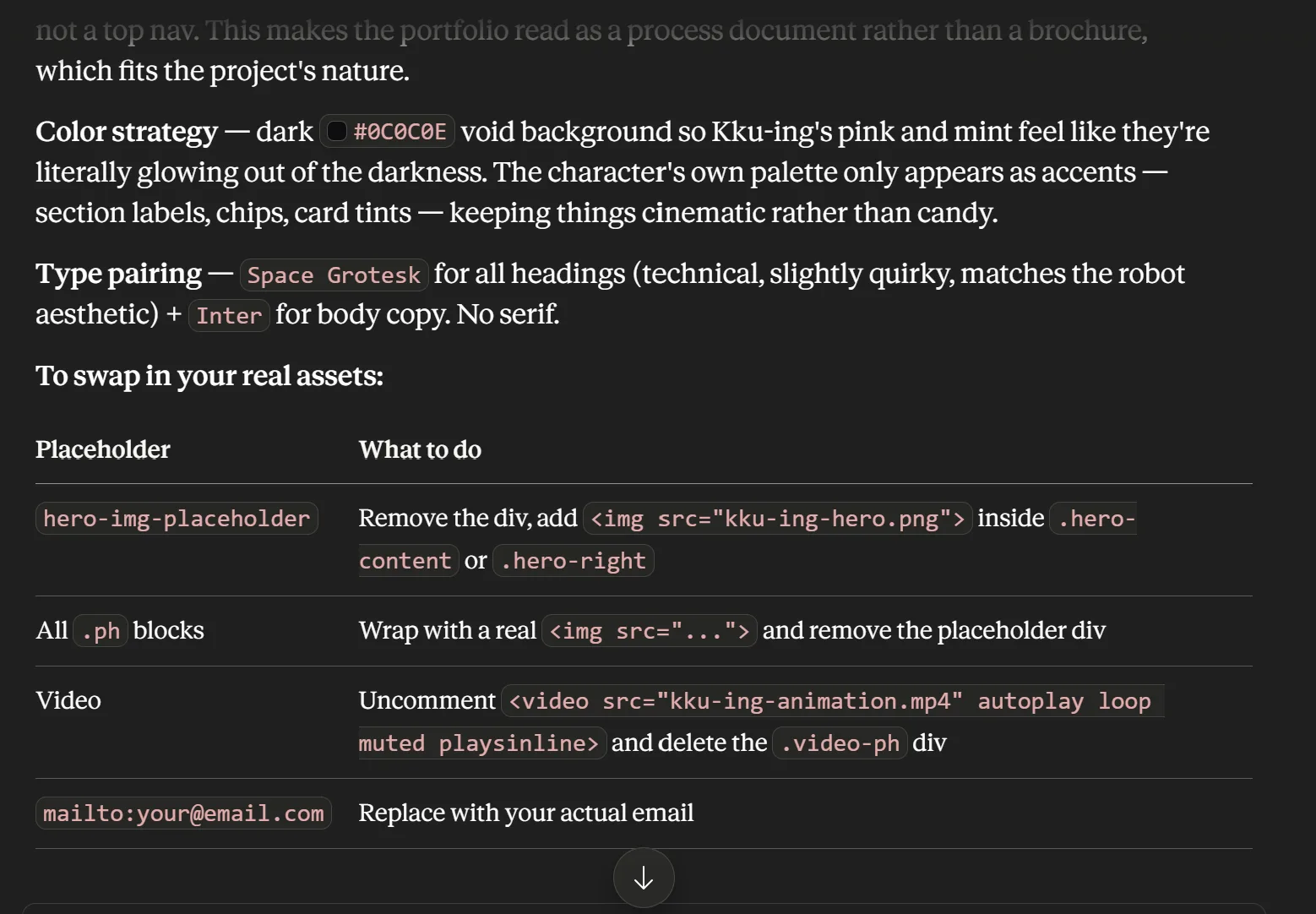1316x914 pixels.
Task: Click the .ph code chip
Action: [x=101, y=631]
